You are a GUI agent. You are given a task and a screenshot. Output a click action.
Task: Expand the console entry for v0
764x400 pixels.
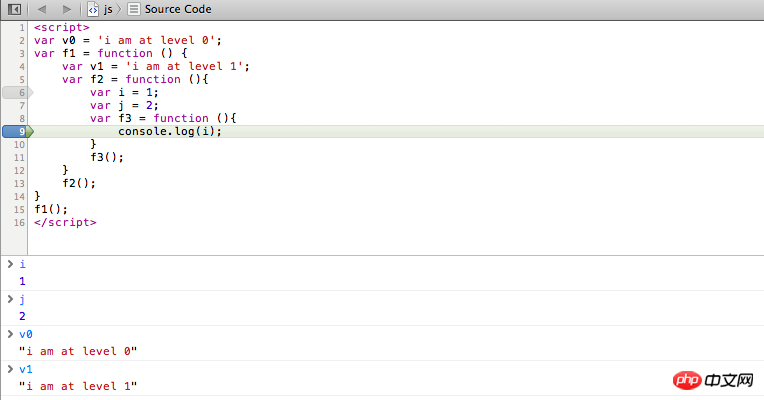10,334
